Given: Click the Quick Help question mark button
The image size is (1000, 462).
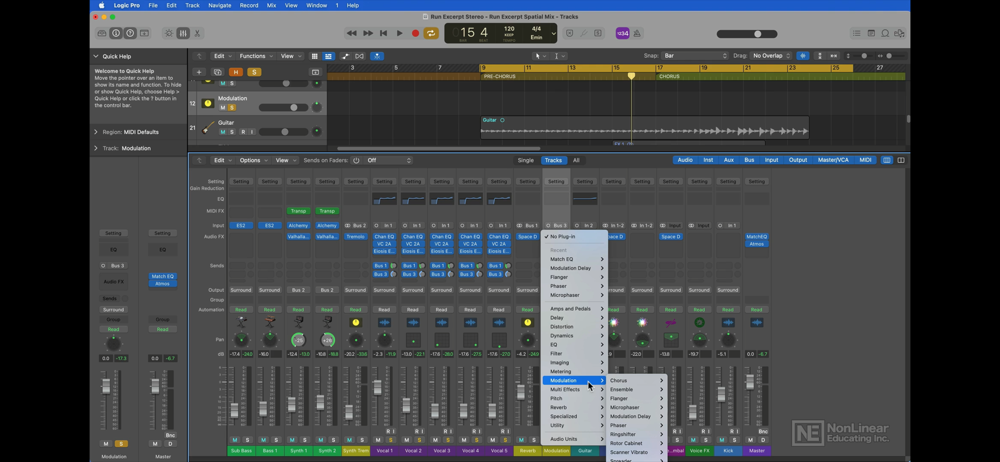Looking at the screenshot, I should point(130,33).
